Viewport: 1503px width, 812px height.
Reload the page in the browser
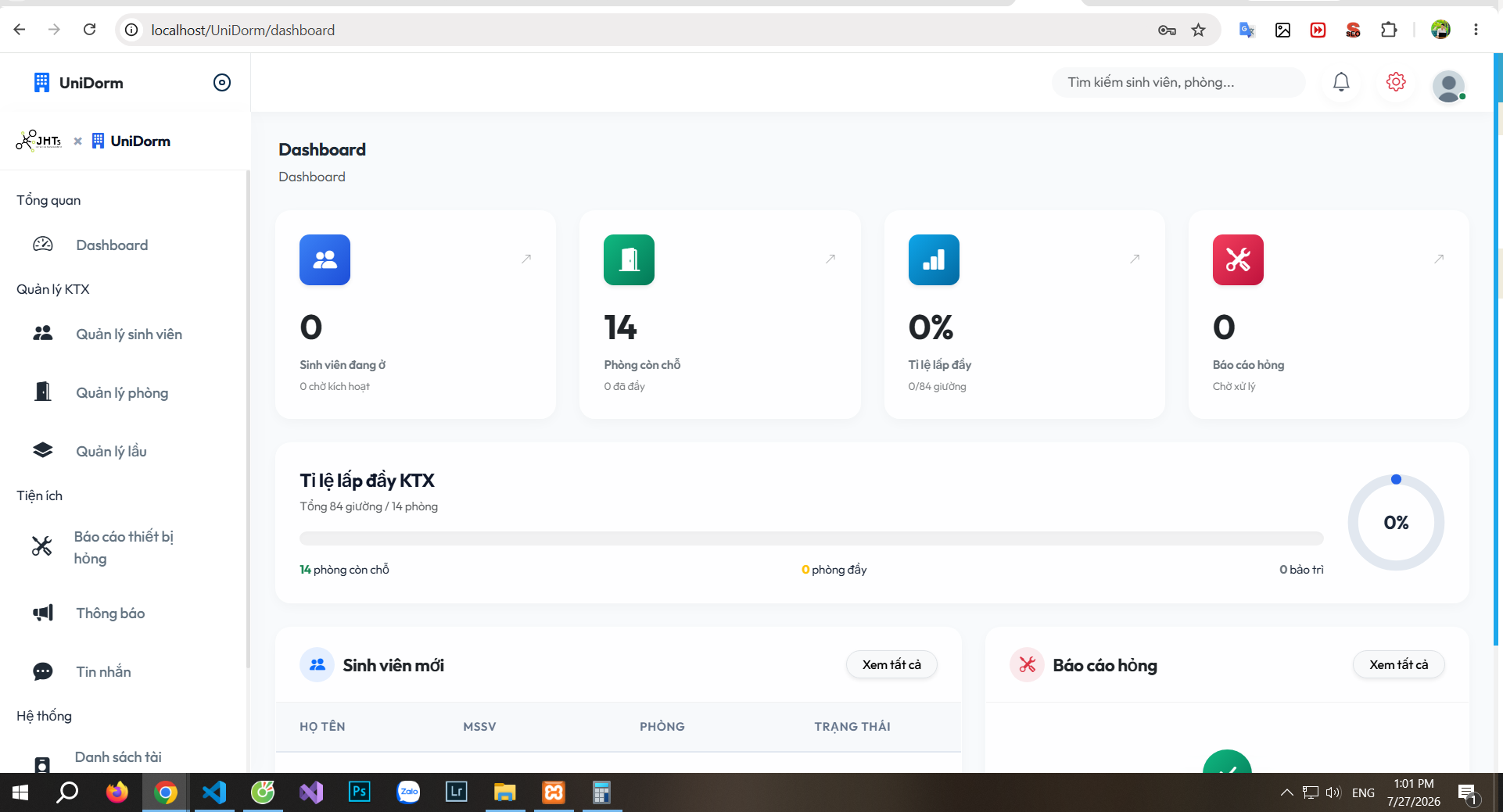tap(90, 30)
